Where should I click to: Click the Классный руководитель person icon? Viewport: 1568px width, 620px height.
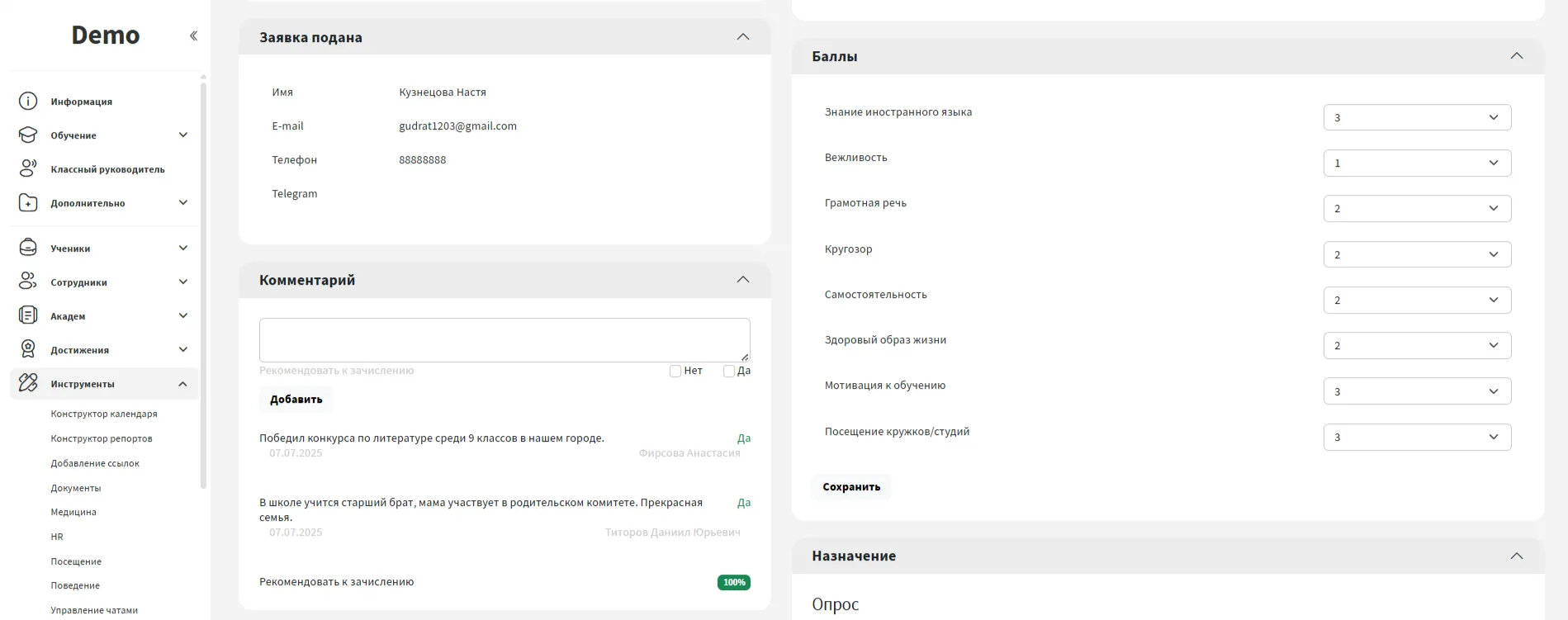click(28, 169)
